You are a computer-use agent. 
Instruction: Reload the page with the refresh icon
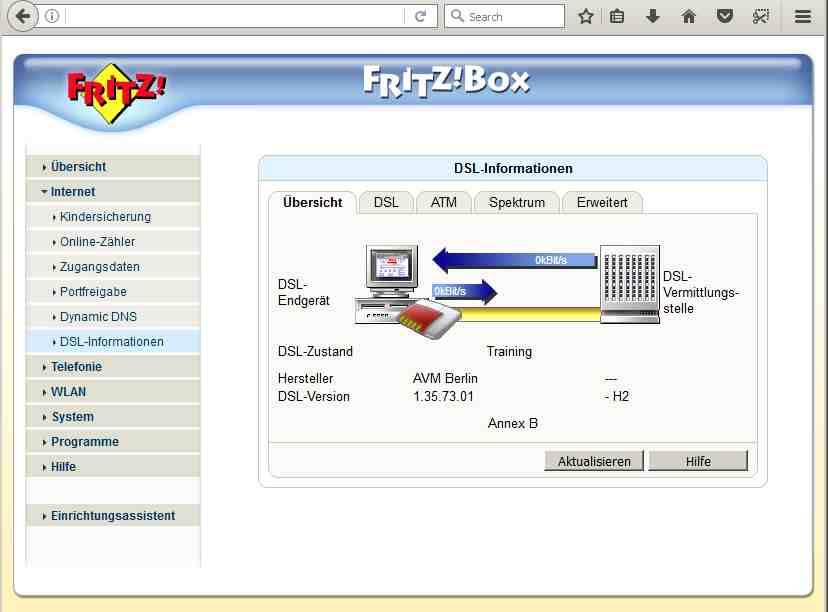pos(420,16)
